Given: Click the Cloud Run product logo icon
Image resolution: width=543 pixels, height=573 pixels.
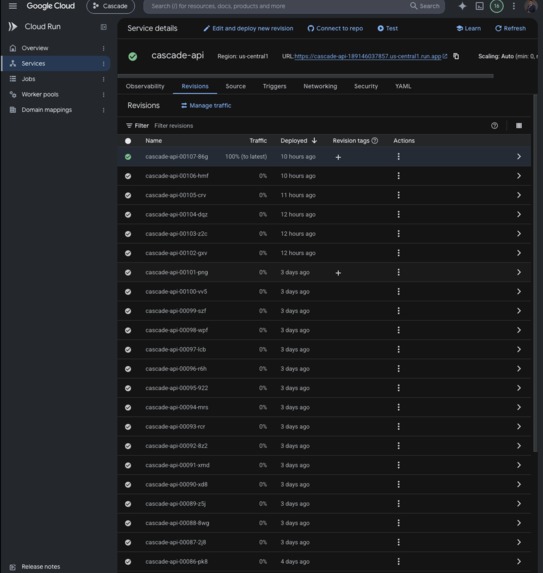Looking at the screenshot, I should pos(13,26).
